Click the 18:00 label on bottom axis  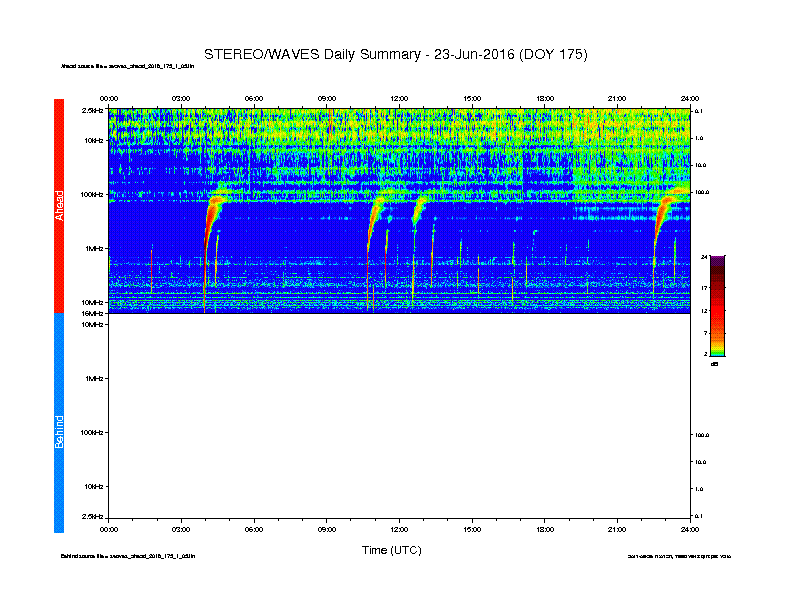pos(544,529)
